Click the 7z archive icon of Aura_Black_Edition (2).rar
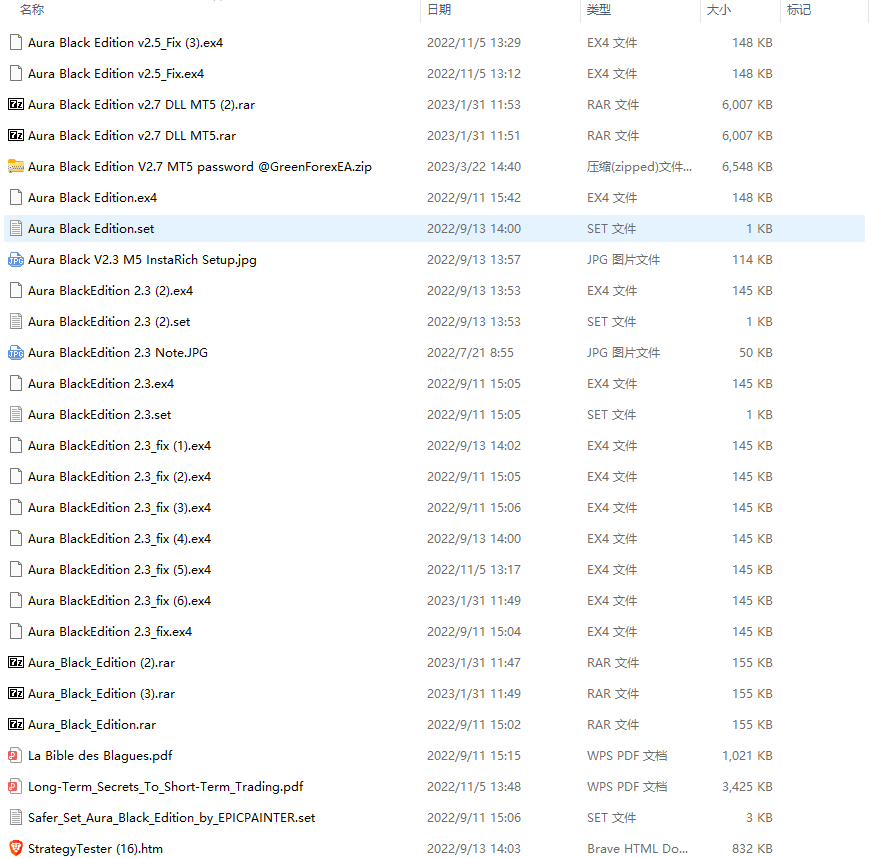 16,662
